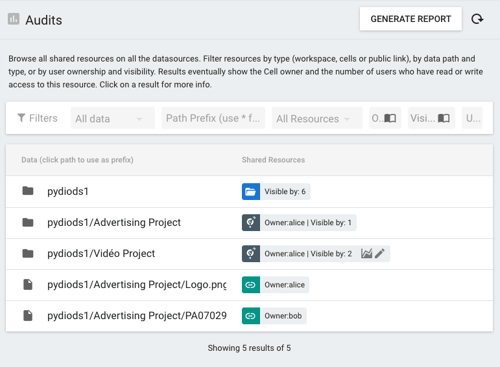Click cell icon on Vidéo Project row
Viewport: 500px width, 367px height.
tap(251, 254)
